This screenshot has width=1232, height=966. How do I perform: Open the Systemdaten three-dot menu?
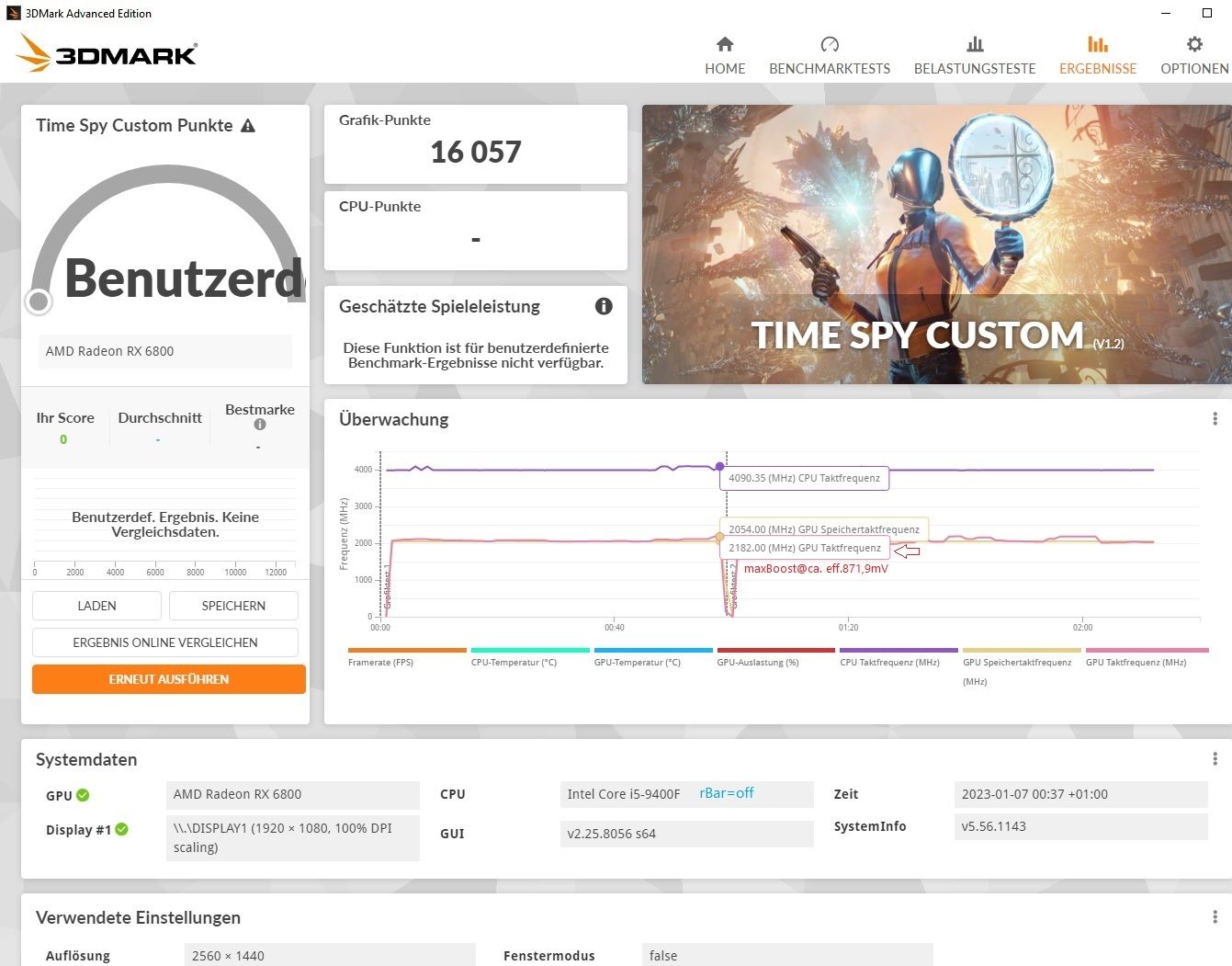(1215, 759)
